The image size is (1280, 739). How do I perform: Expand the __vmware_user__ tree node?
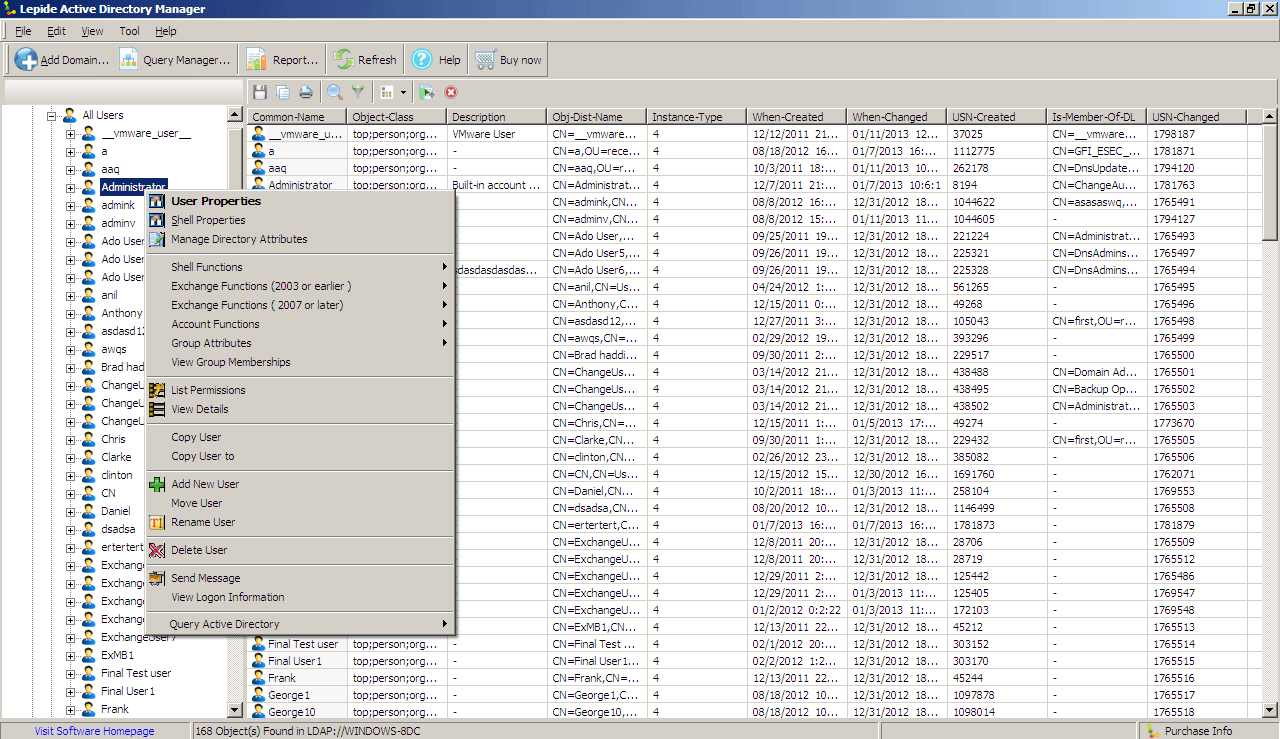[x=71, y=133]
